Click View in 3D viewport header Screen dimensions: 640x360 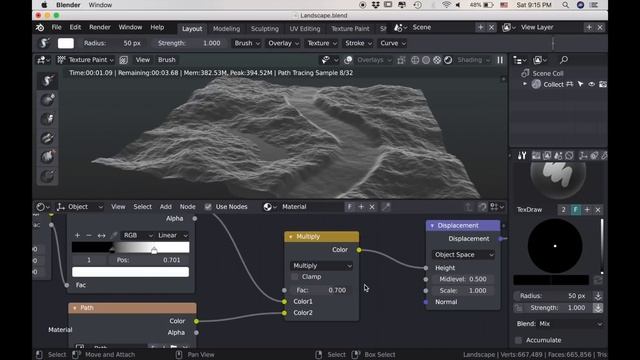[142, 60]
